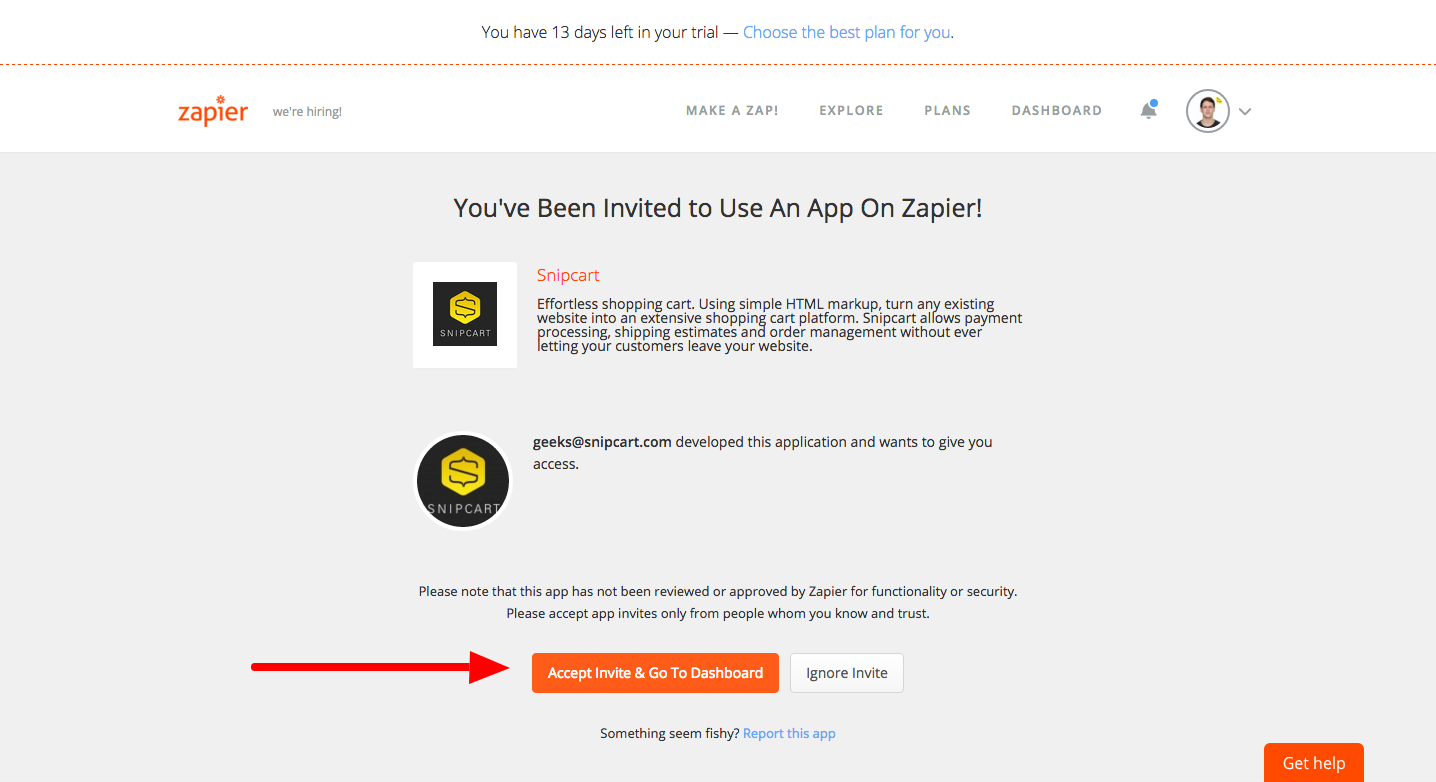Click the Ignore Invite button
The image size is (1436, 782).
pos(847,673)
